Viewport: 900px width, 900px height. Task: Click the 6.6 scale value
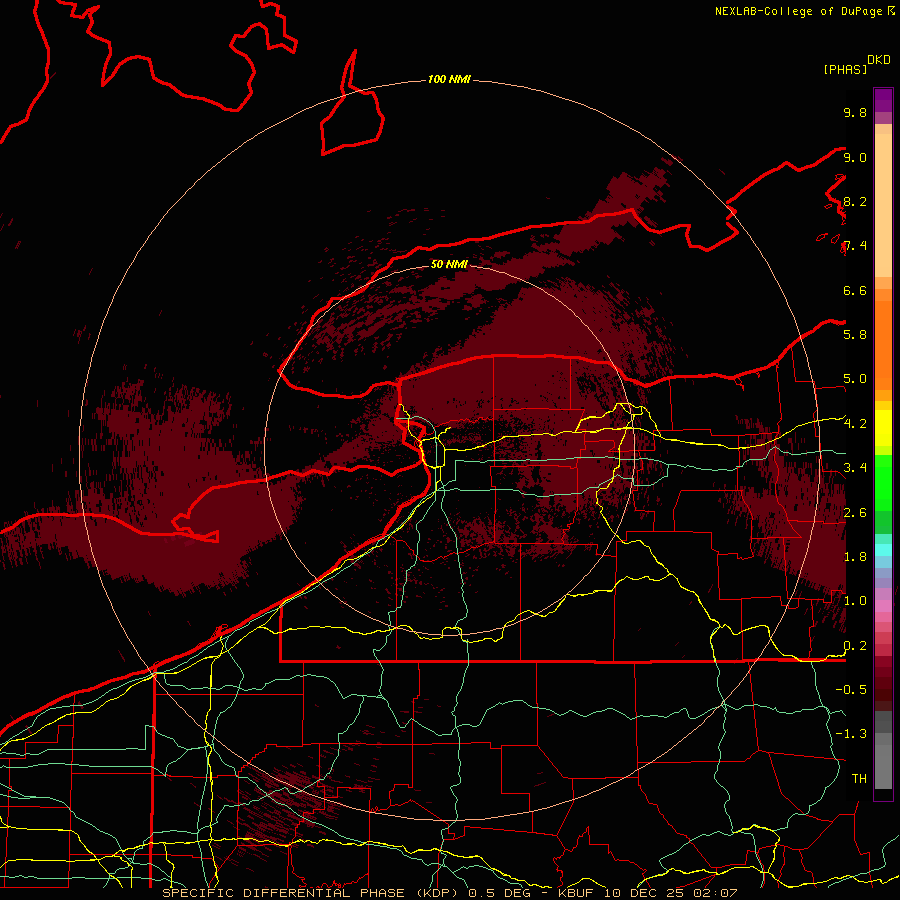(855, 290)
